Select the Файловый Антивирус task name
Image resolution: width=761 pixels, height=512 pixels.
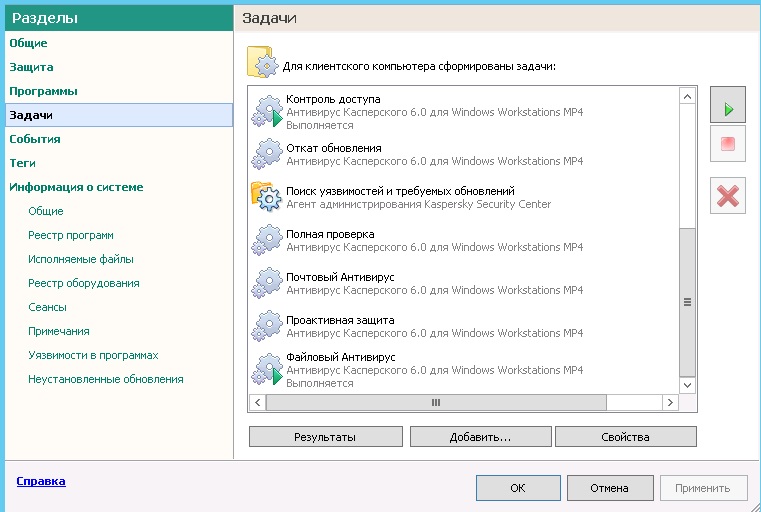pyautogui.click(x=341, y=357)
